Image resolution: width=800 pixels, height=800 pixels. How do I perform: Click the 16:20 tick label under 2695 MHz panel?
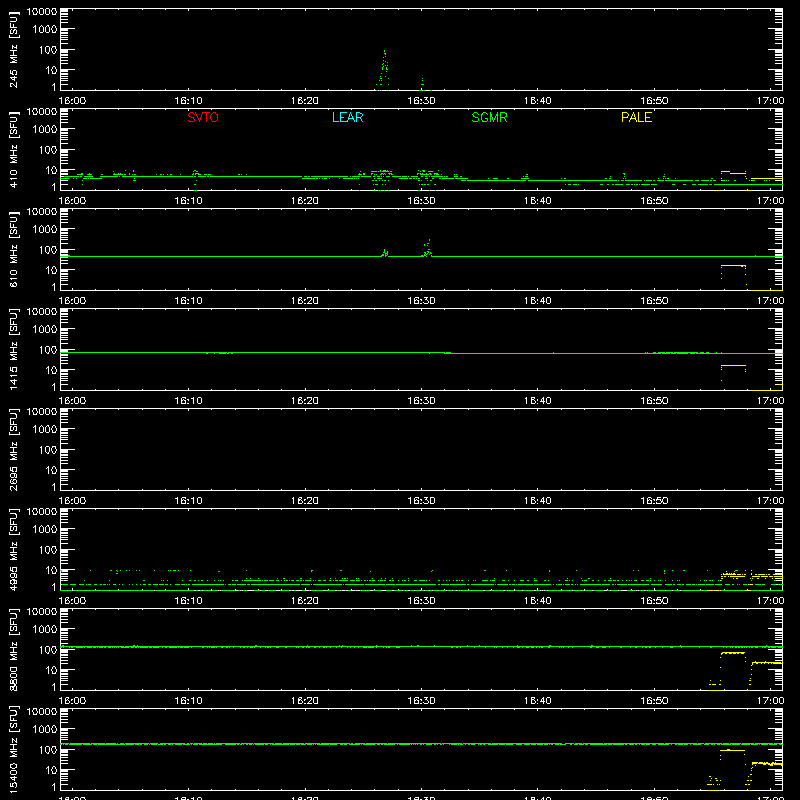305,501
